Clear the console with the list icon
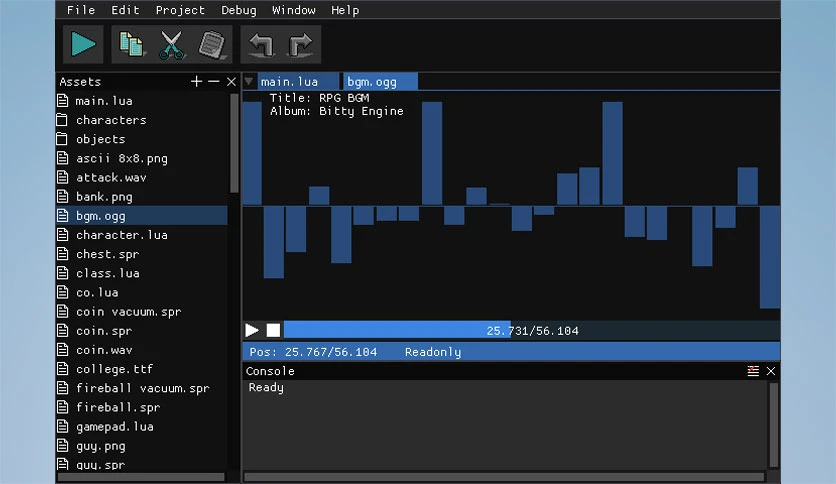The image size is (836, 484). pos(753,371)
